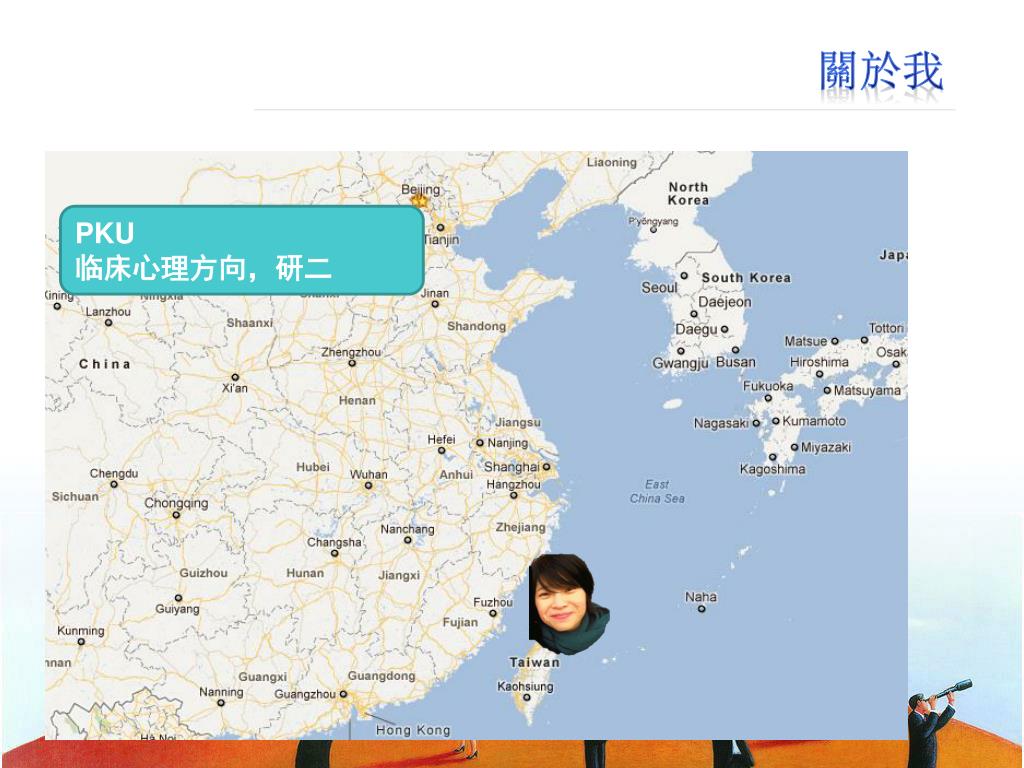Click the East China Sea label
This screenshot has width=1024, height=768.
[657, 491]
